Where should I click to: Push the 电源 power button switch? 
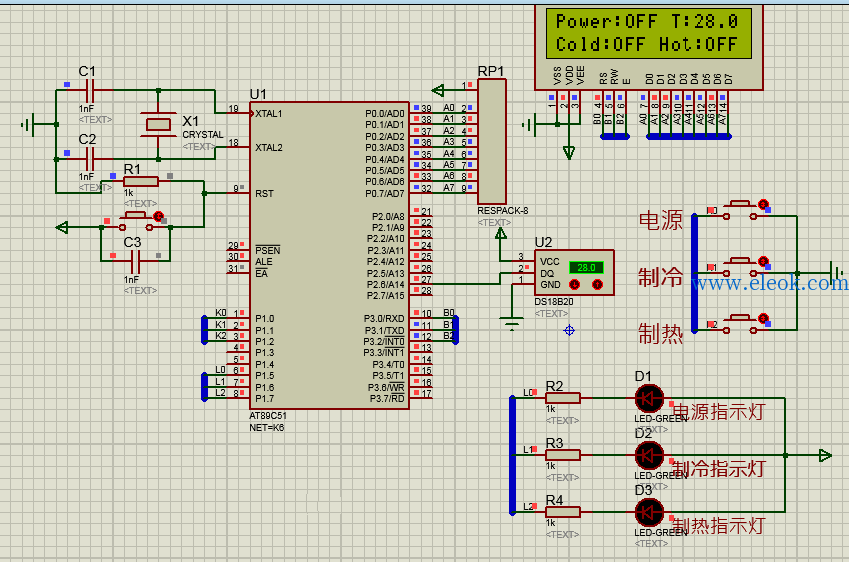[x=740, y=211]
